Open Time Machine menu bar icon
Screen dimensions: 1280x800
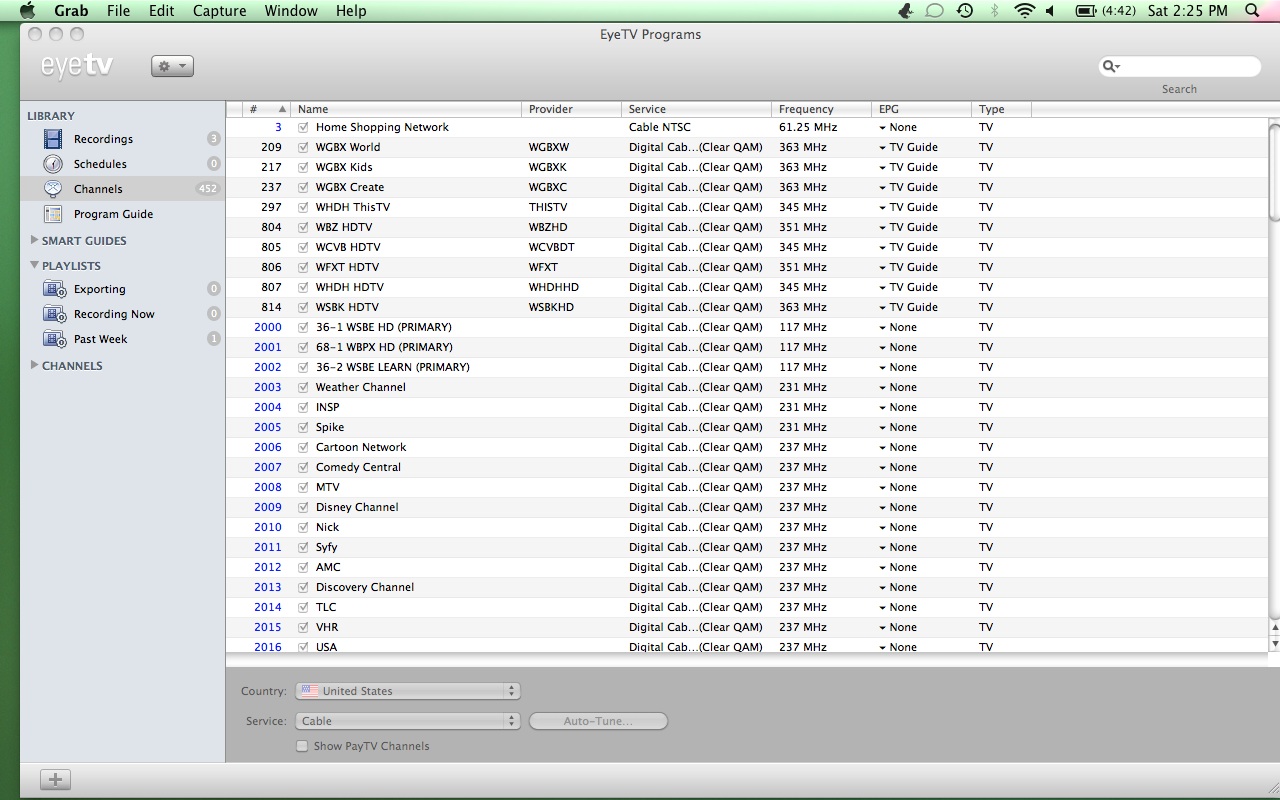point(965,11)
